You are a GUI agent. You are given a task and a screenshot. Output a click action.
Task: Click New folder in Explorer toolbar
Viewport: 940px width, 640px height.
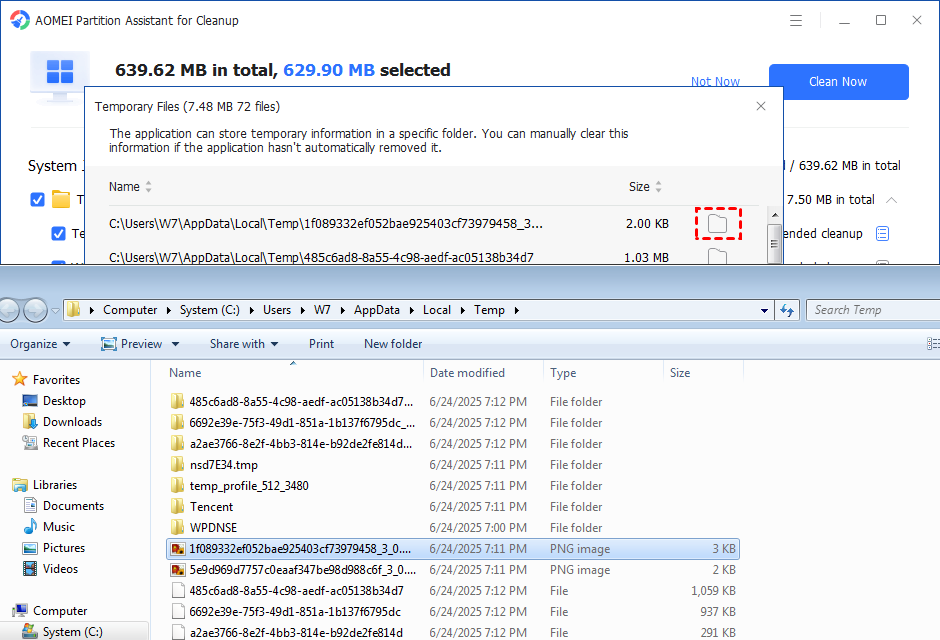point(393,344)
